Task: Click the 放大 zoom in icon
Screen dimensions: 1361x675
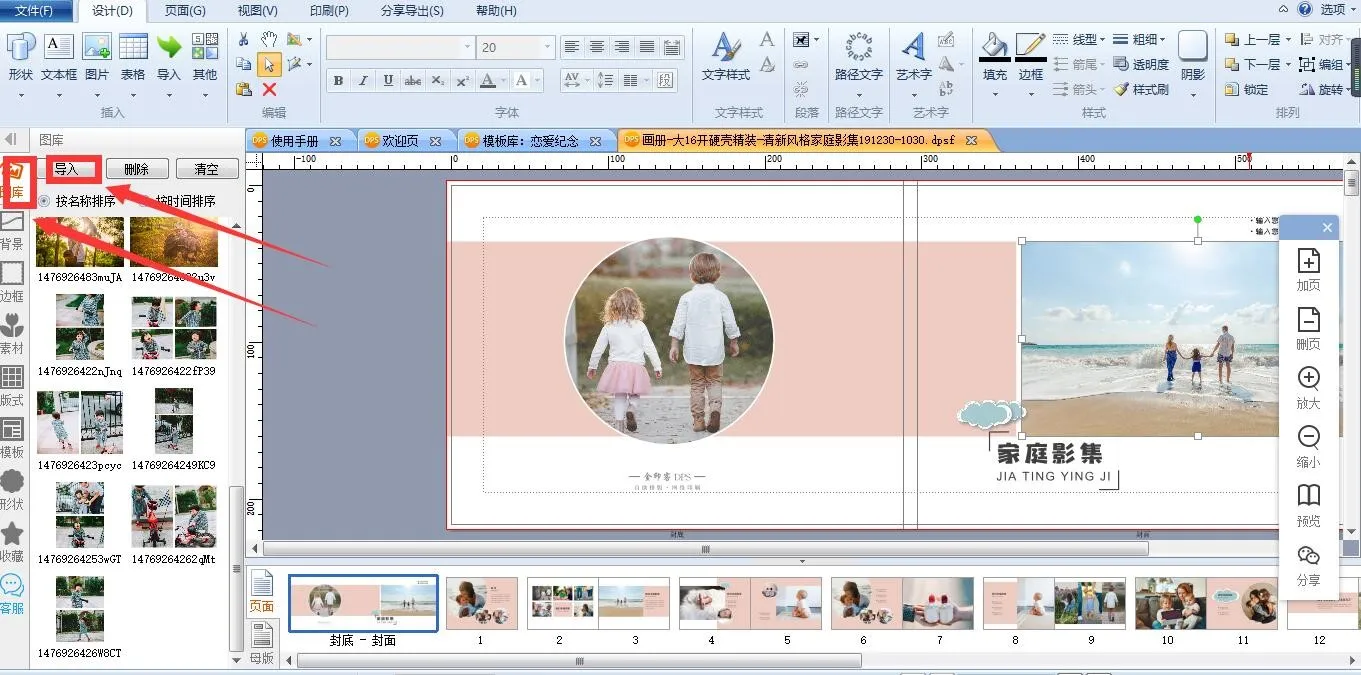Action: click(1308, 379)
